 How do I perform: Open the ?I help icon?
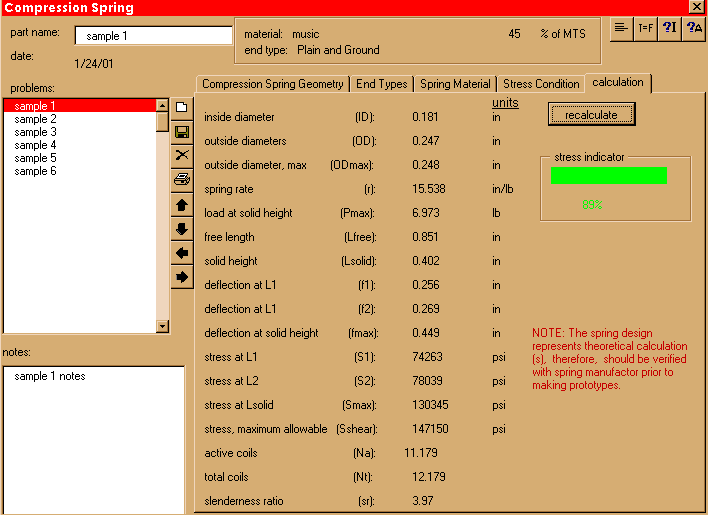tap(670, 29)
